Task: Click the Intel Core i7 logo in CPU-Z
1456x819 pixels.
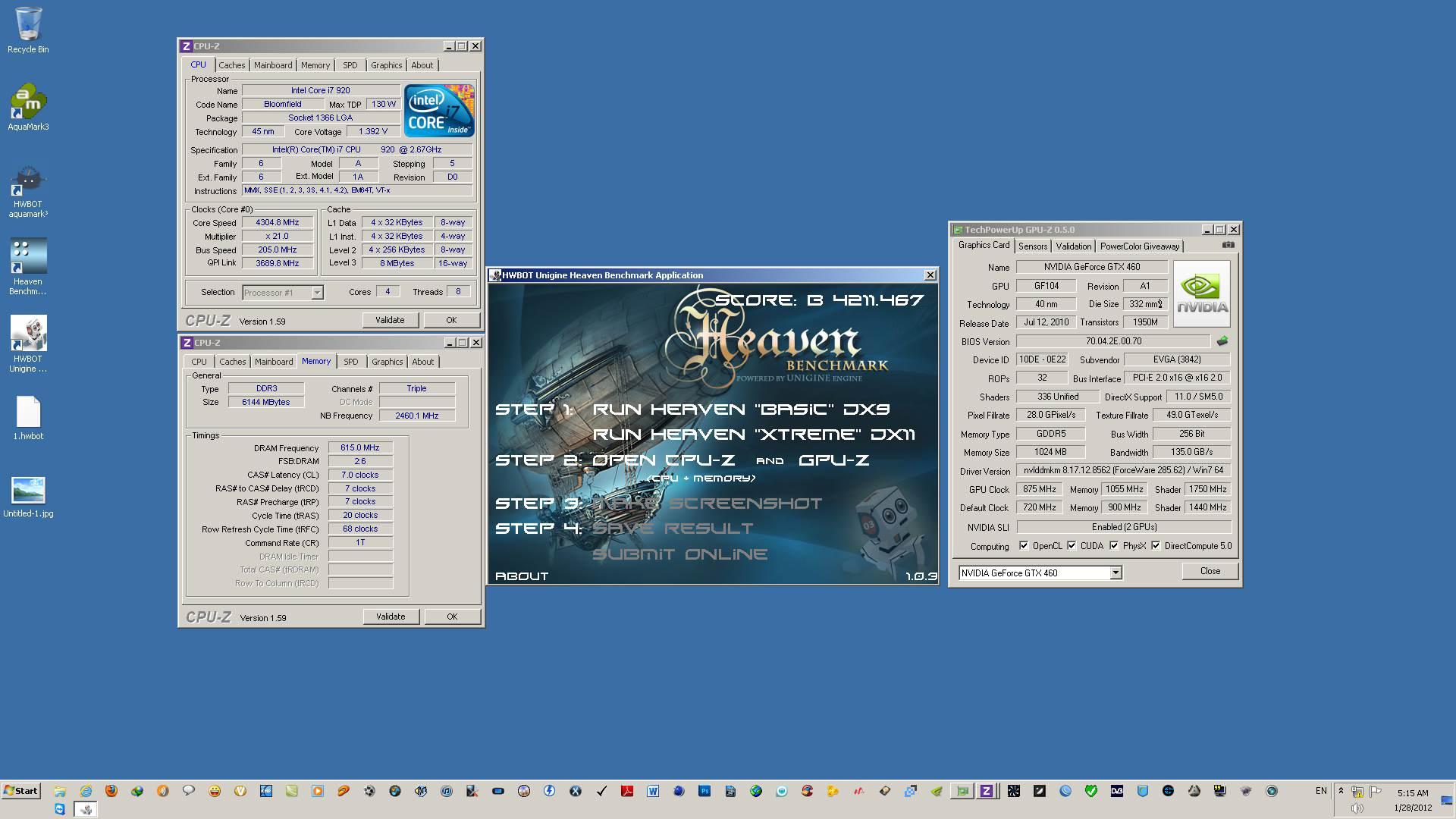Action: [439, 111]
